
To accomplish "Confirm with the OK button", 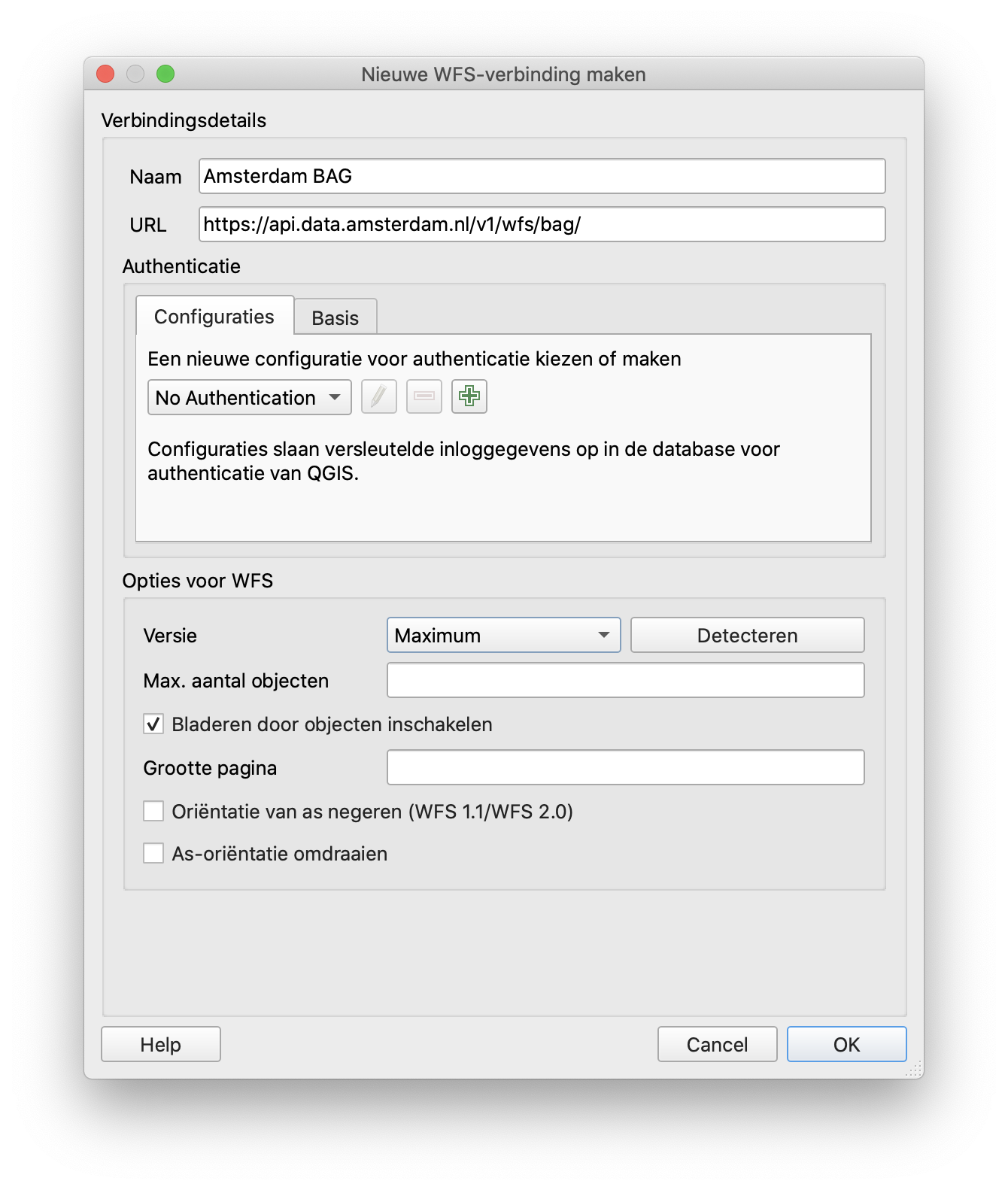I will tap(846, 1044).
